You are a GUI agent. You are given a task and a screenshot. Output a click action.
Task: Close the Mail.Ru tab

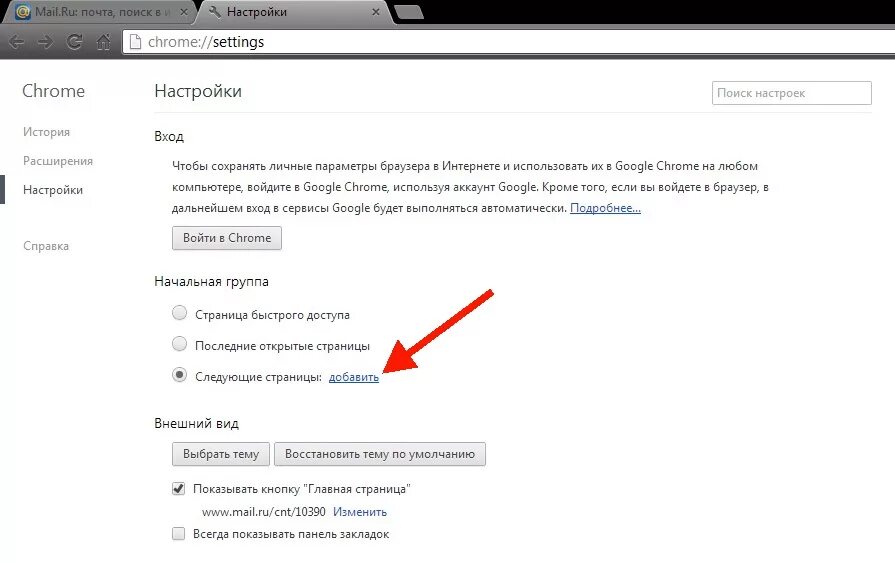pyautogui.click(x=184, y=12)
